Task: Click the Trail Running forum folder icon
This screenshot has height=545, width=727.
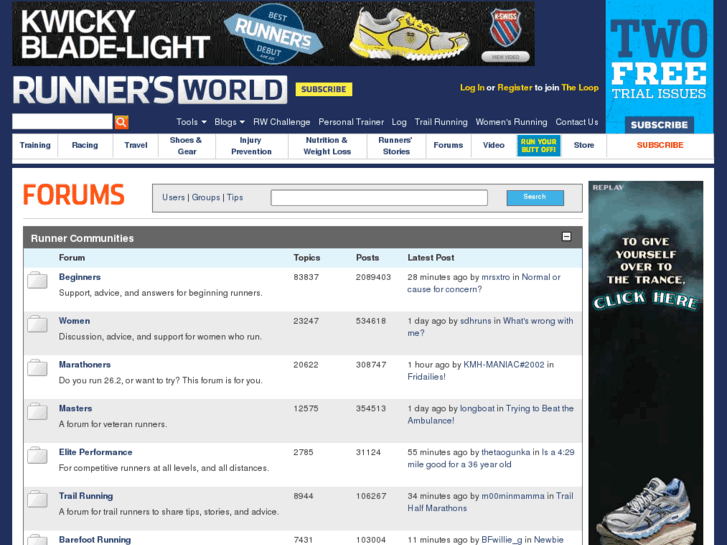Action: pyautogui.click(x=37, y=499)
